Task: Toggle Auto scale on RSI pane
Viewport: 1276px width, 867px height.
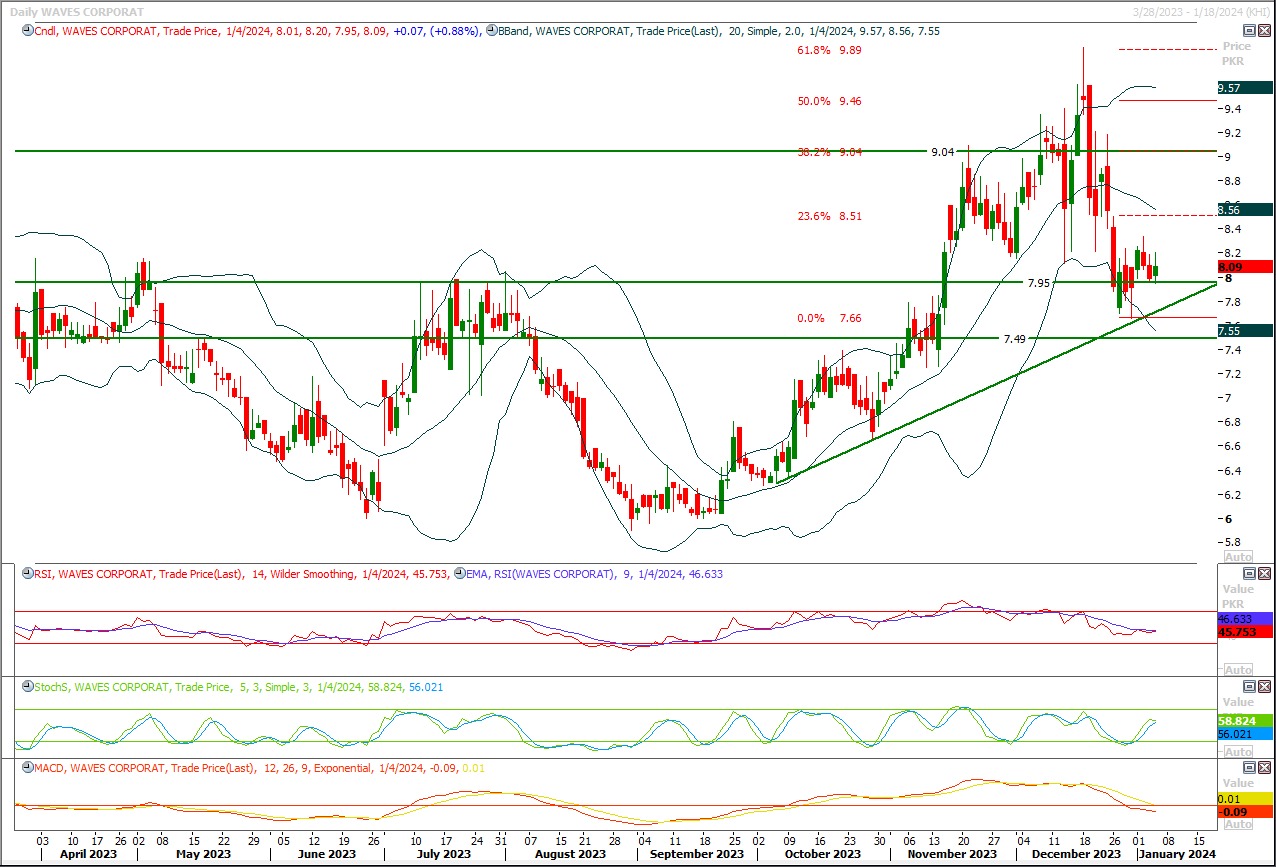Action: tap(1237, 669)
